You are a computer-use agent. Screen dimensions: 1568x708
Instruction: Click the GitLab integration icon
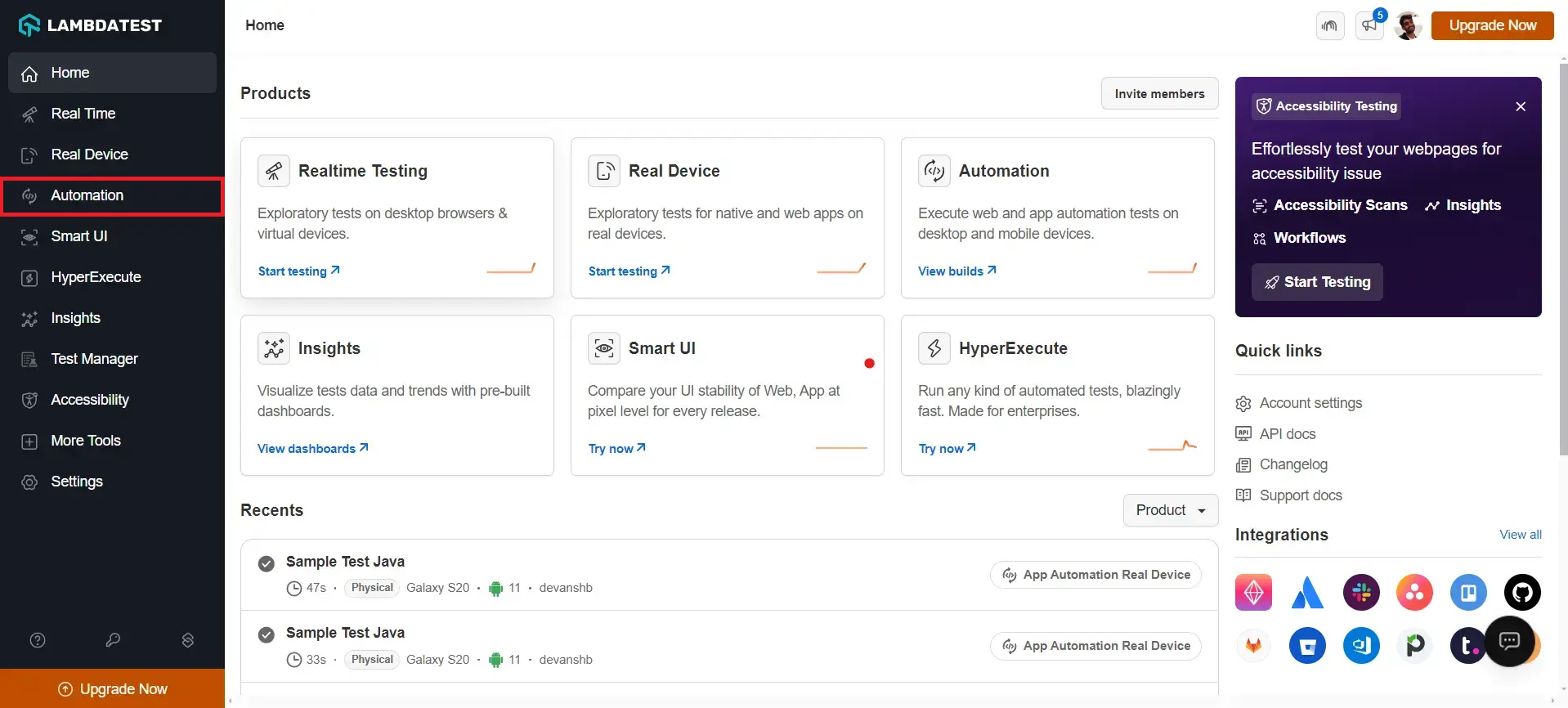(x=1253, y=646)
